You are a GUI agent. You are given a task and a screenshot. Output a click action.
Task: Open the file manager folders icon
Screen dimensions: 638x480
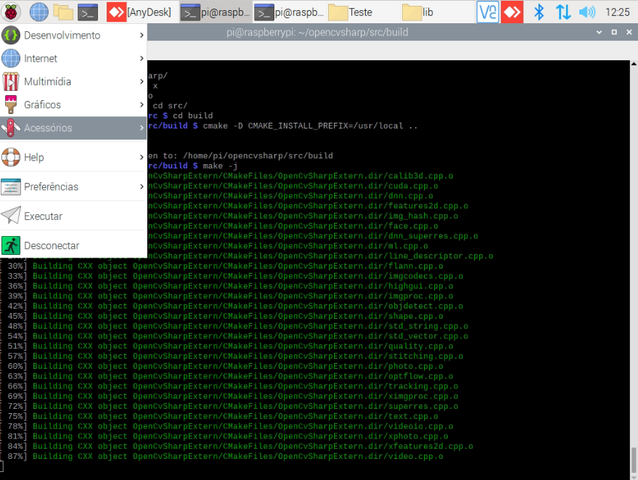click(63, 12)
